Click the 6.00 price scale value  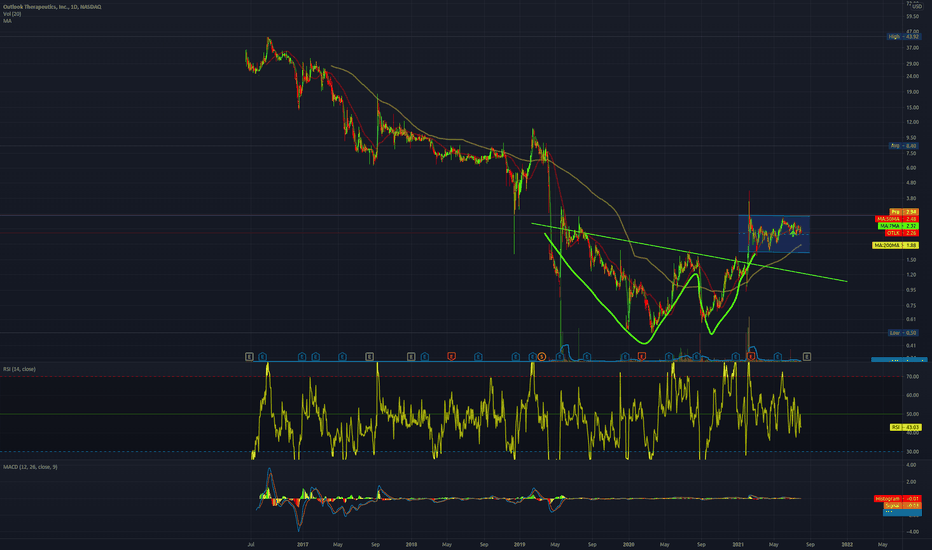911,168
